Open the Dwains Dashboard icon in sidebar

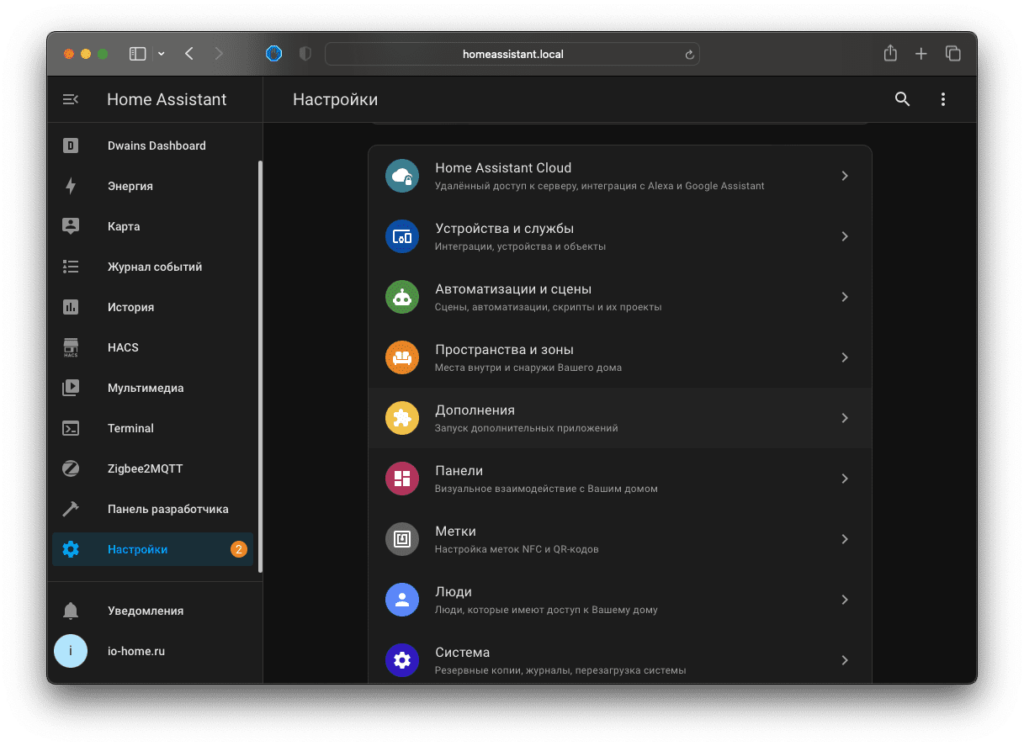coord(71,146)
